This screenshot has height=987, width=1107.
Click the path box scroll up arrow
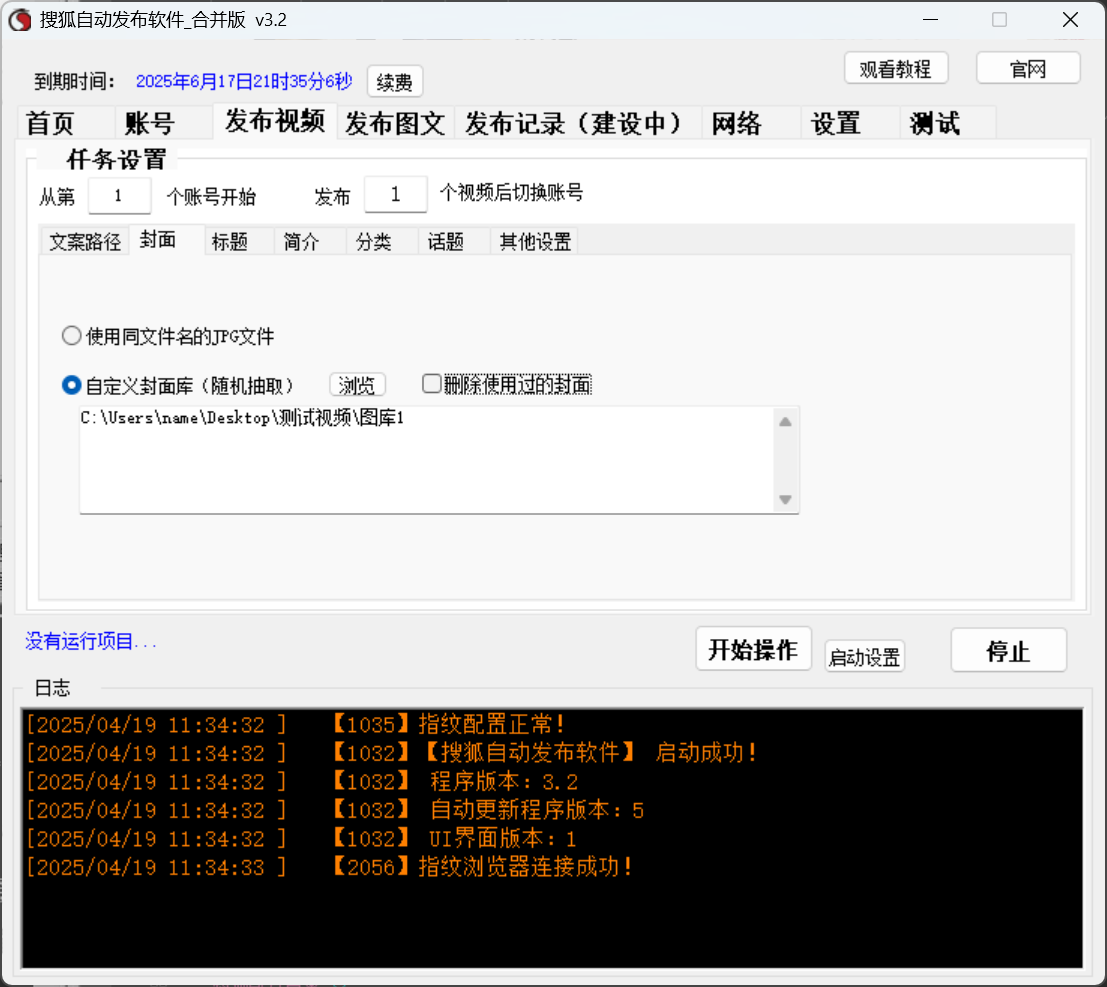point(785,421)
